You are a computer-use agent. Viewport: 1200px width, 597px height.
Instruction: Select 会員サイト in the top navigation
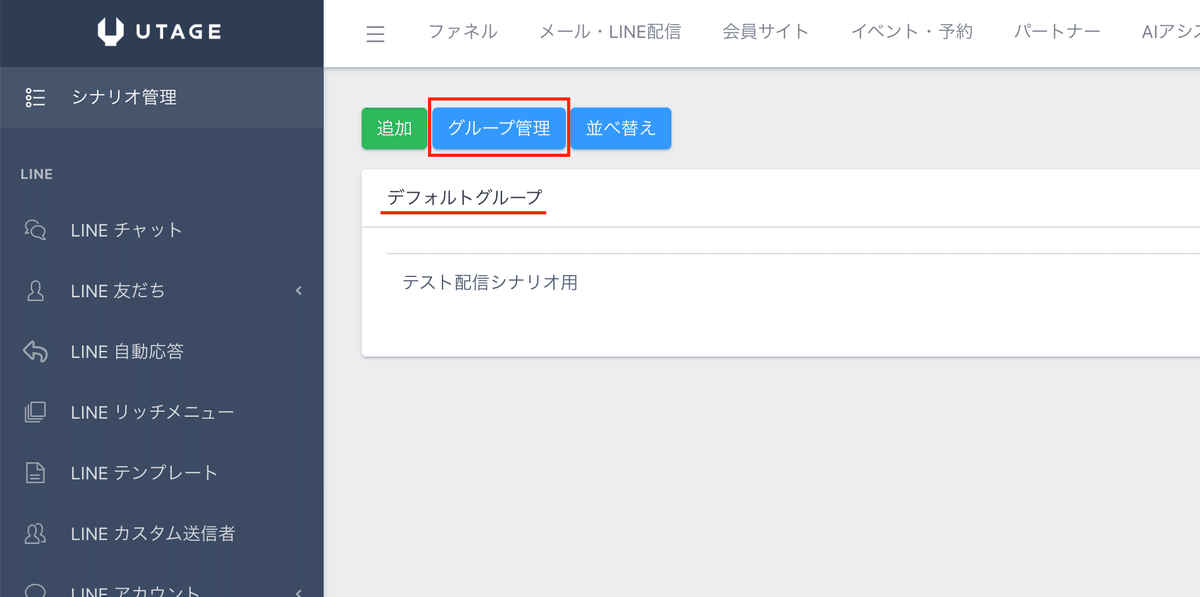coord(765,31)
